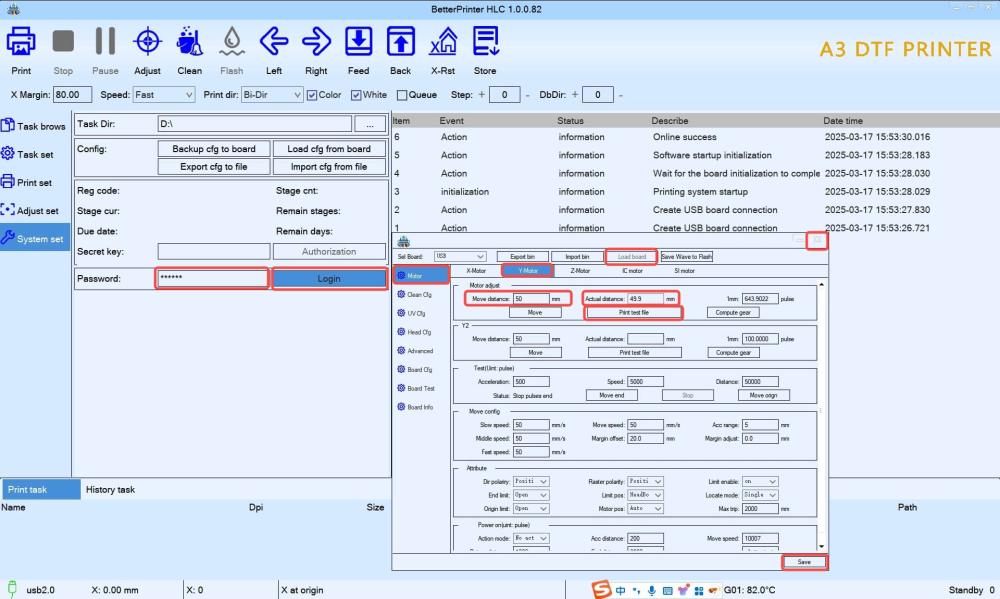Select Board Cfg in dialog sidebar

pos(415,369)
